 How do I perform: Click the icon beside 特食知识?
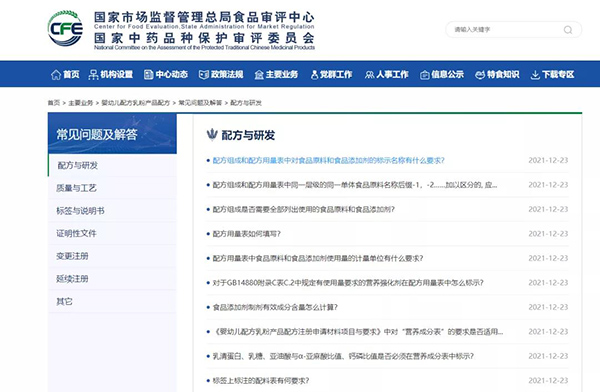(x=480, y=75)
